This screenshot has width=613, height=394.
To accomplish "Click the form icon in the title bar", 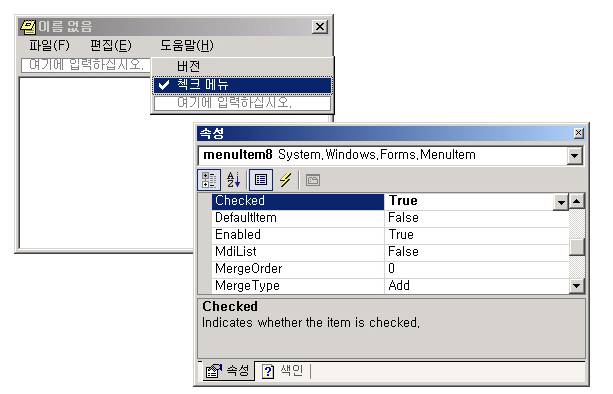I will 27,27.
